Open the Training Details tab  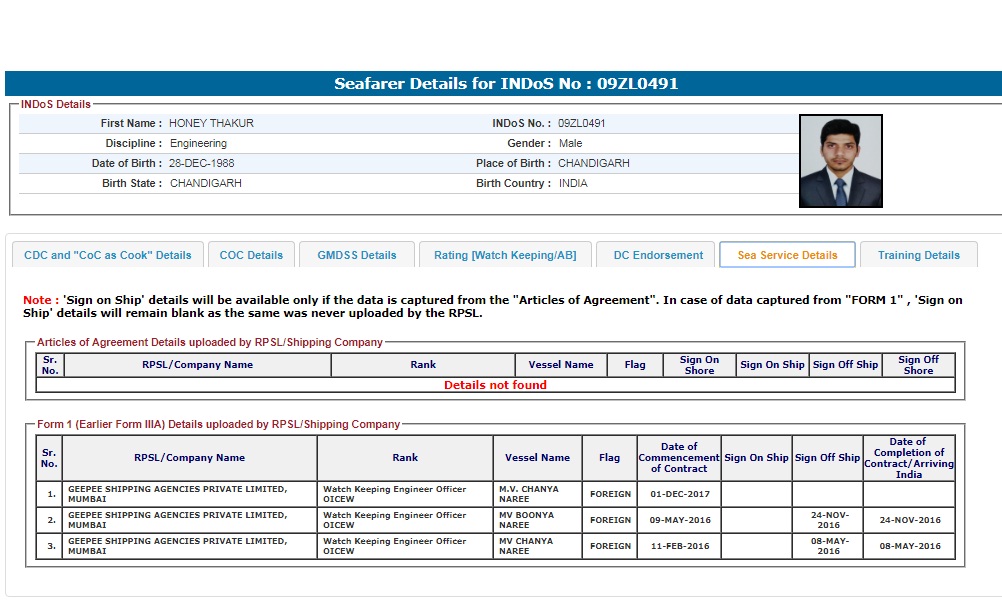pos(918,255)
